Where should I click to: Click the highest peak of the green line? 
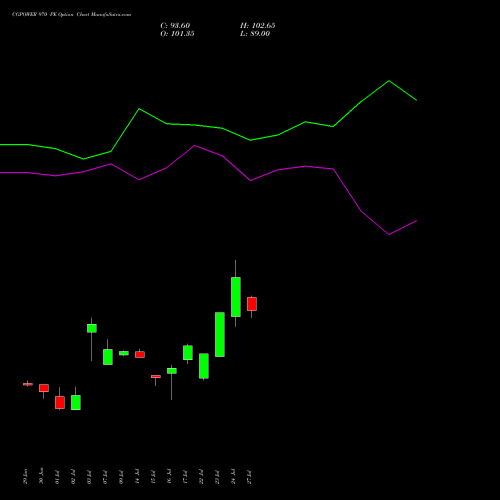[x=389, y=81]
